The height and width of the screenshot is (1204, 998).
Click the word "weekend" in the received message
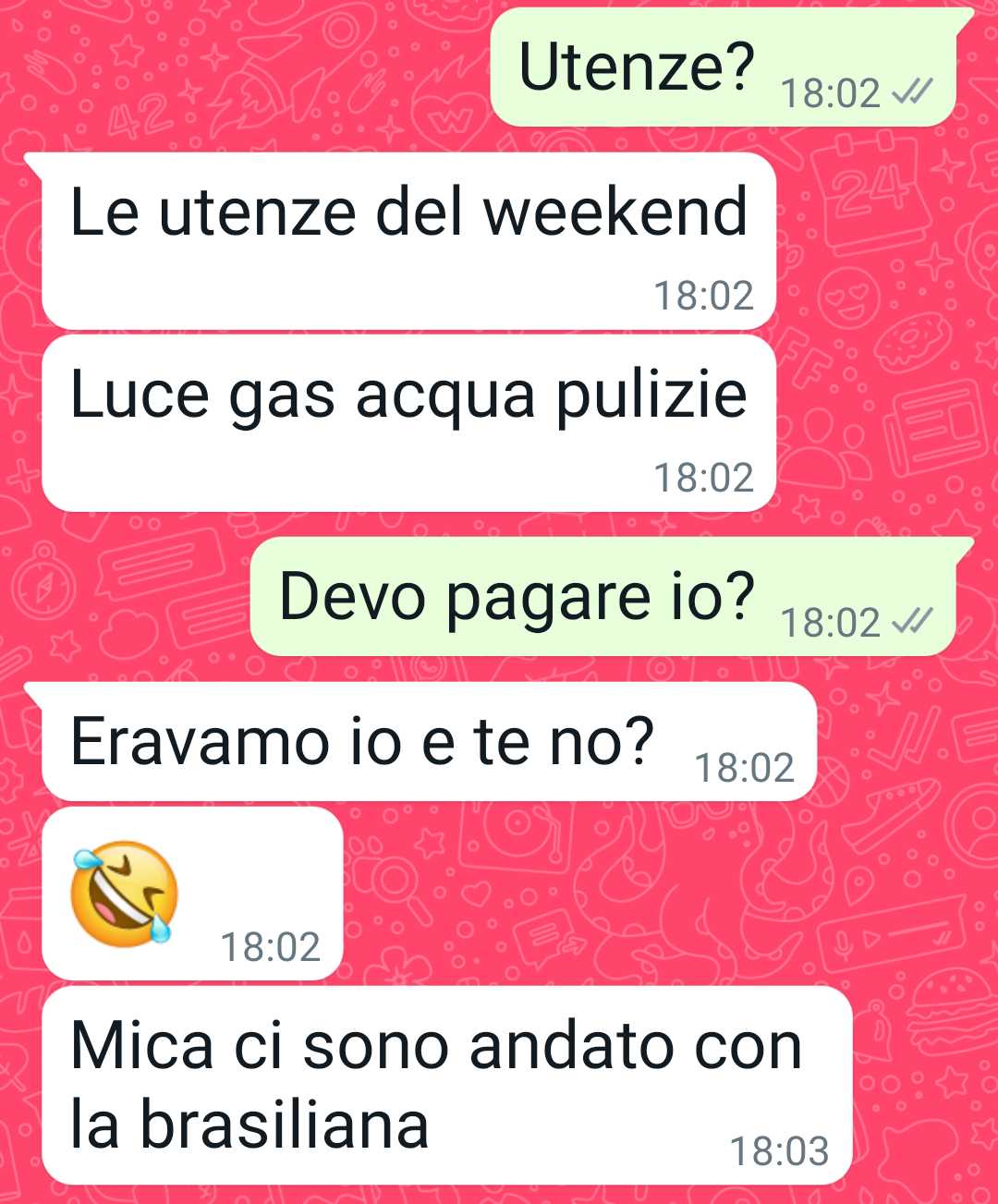coord(615,212)
